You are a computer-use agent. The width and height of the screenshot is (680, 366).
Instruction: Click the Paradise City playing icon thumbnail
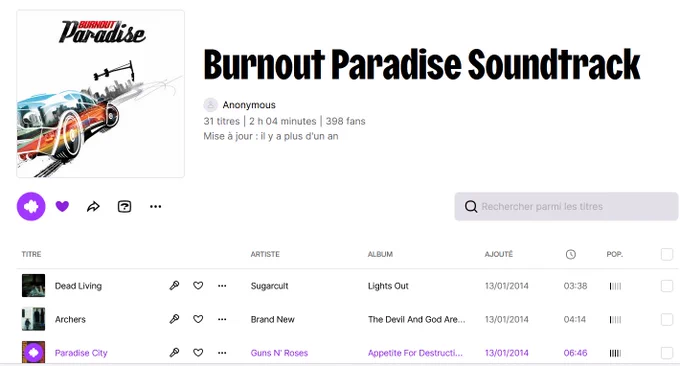click(33, 352)
